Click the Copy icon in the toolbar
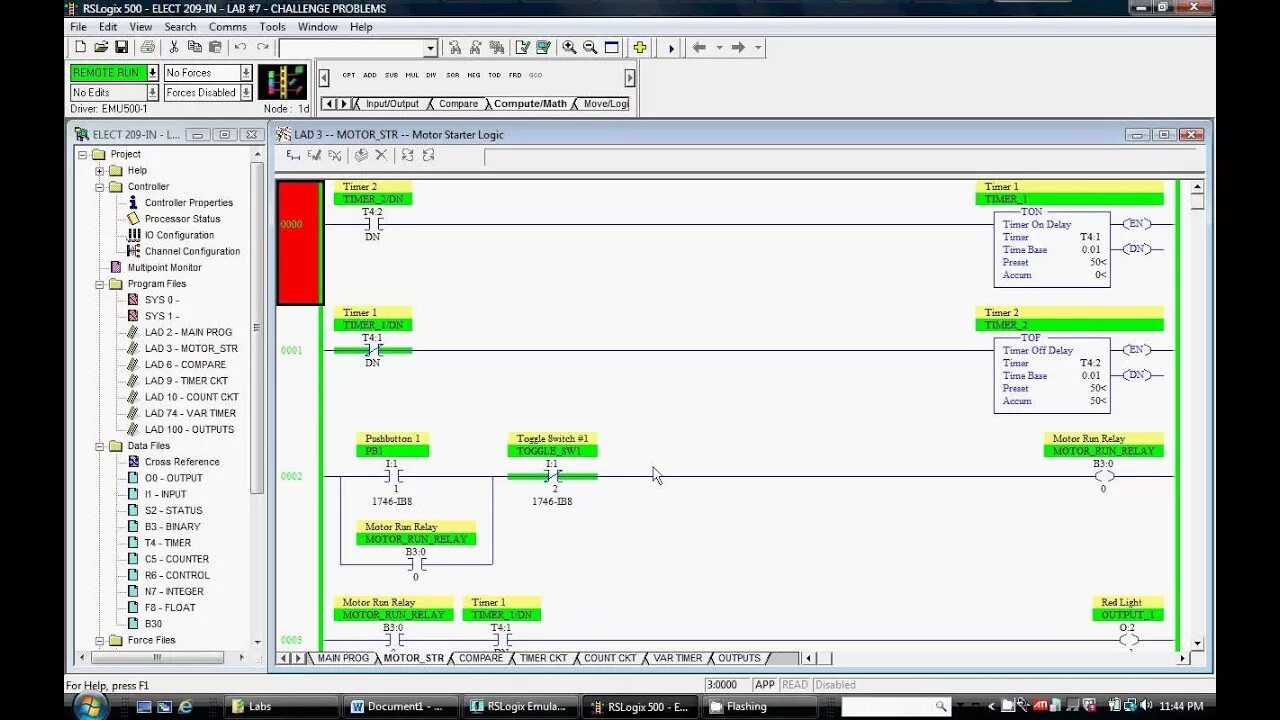The image size is (1280, 720). [194, 47]
